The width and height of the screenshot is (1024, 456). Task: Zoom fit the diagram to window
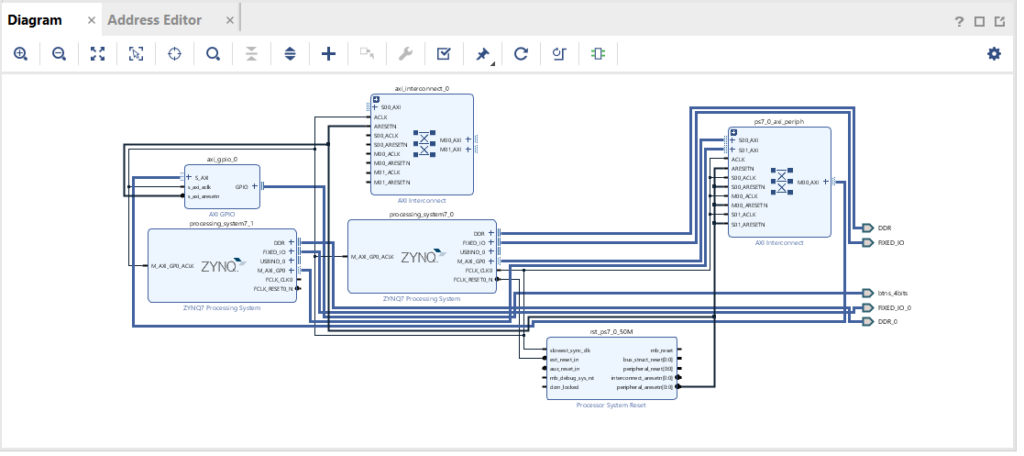tap(97, 54)
